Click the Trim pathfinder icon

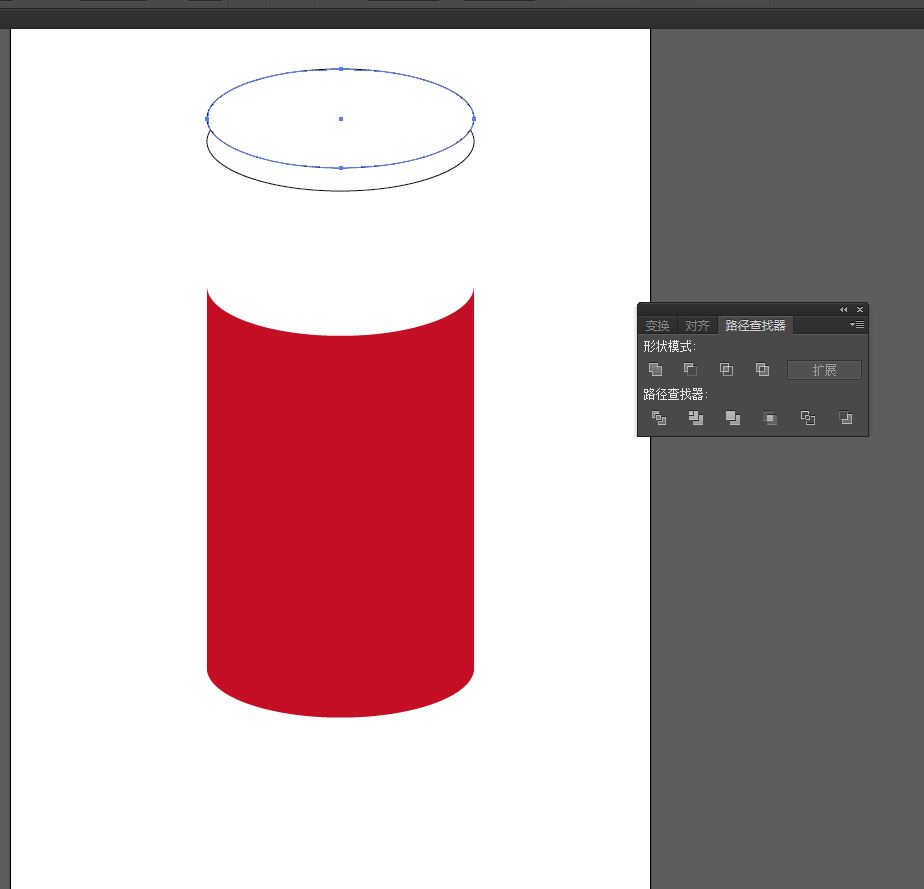point(696,418)
